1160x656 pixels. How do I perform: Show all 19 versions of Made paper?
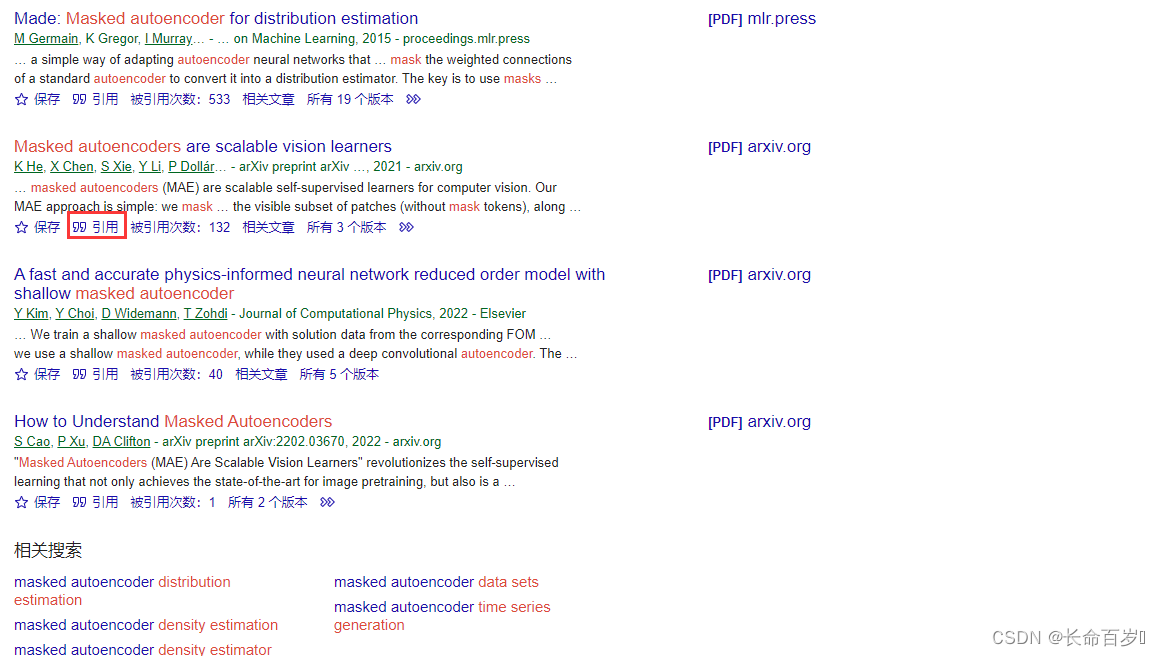350,99
